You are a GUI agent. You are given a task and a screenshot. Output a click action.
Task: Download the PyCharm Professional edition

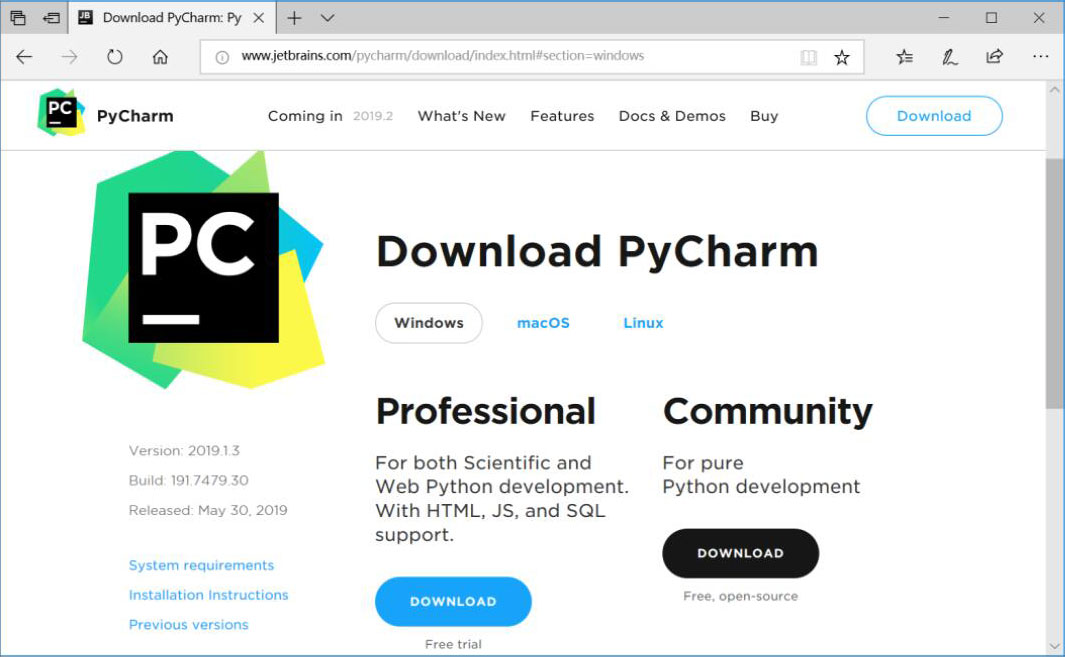click(x=453, y=601)
